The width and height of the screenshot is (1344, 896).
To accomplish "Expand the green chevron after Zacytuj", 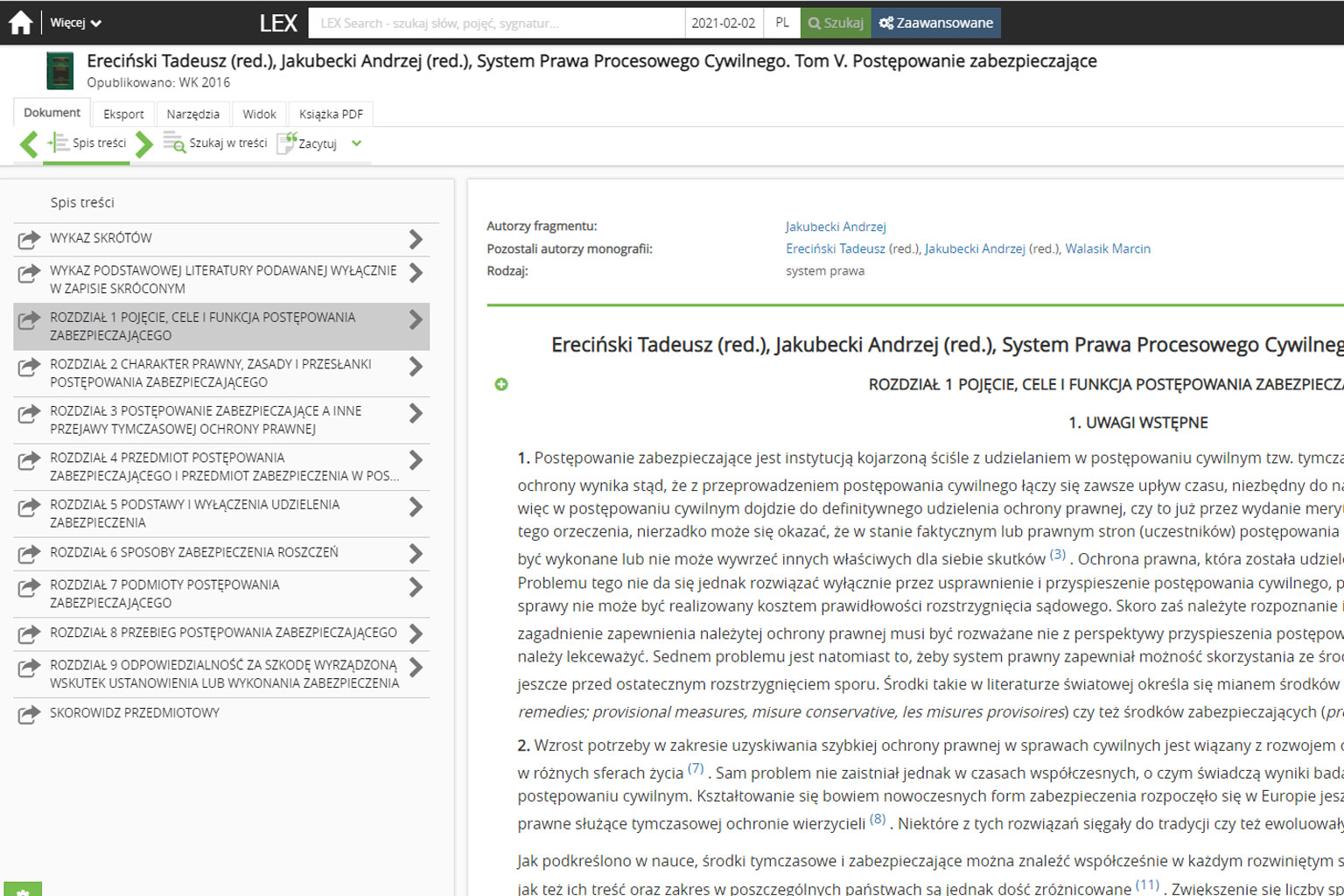I will click(x=356, y=143).
